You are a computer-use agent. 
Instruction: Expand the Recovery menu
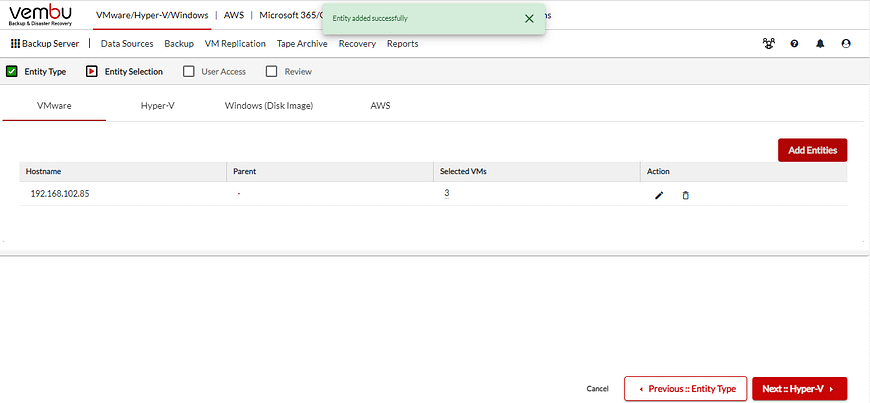coord(357,44)
